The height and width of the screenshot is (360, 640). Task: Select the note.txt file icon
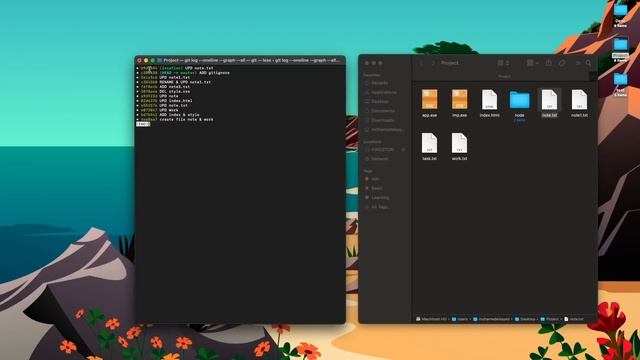[549, 100]
